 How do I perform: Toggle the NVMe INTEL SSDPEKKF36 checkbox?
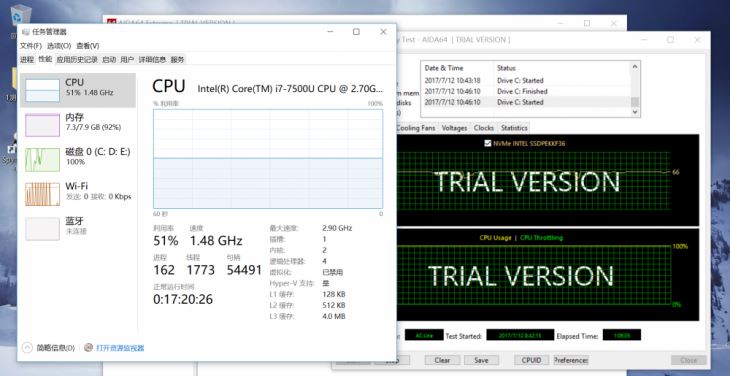488,143
